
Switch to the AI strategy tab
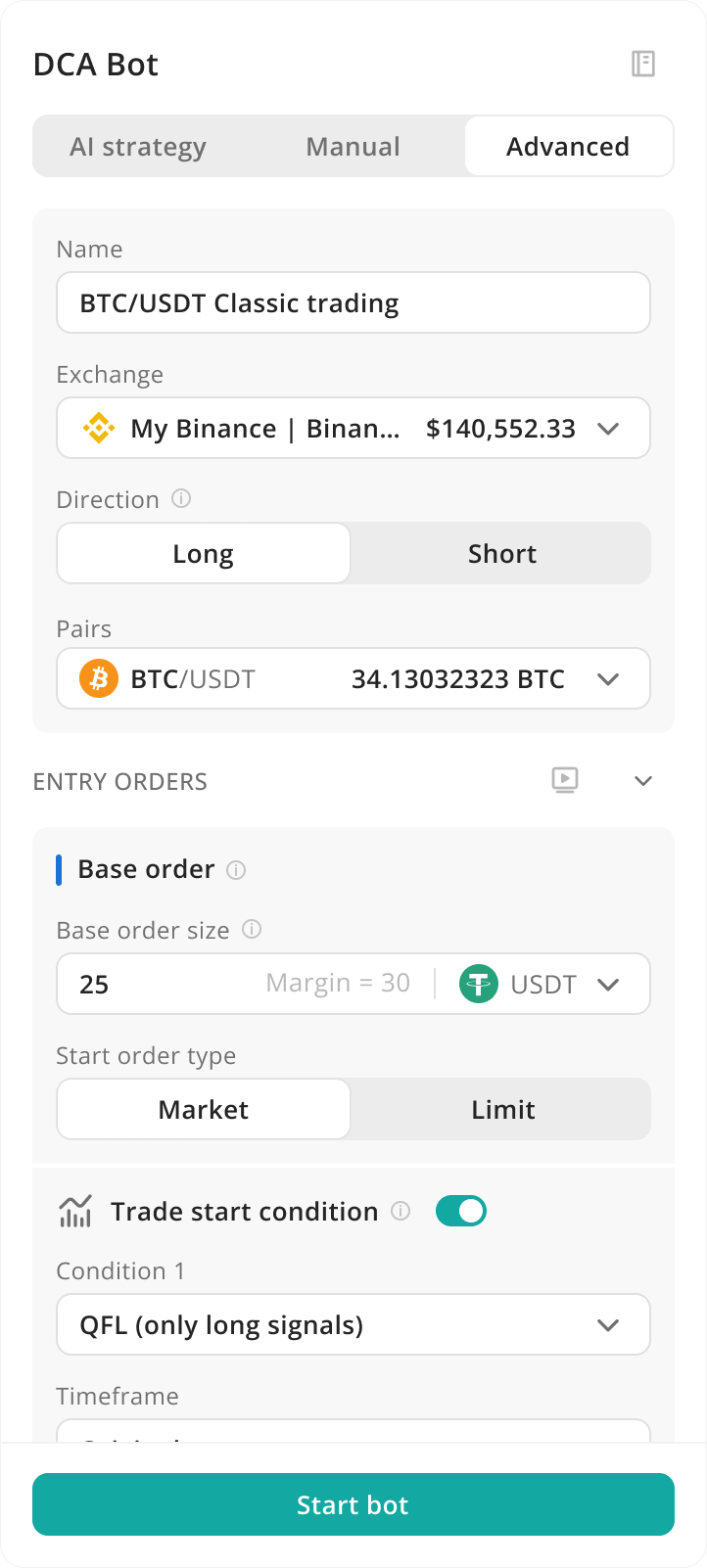[x=138, y=147]
